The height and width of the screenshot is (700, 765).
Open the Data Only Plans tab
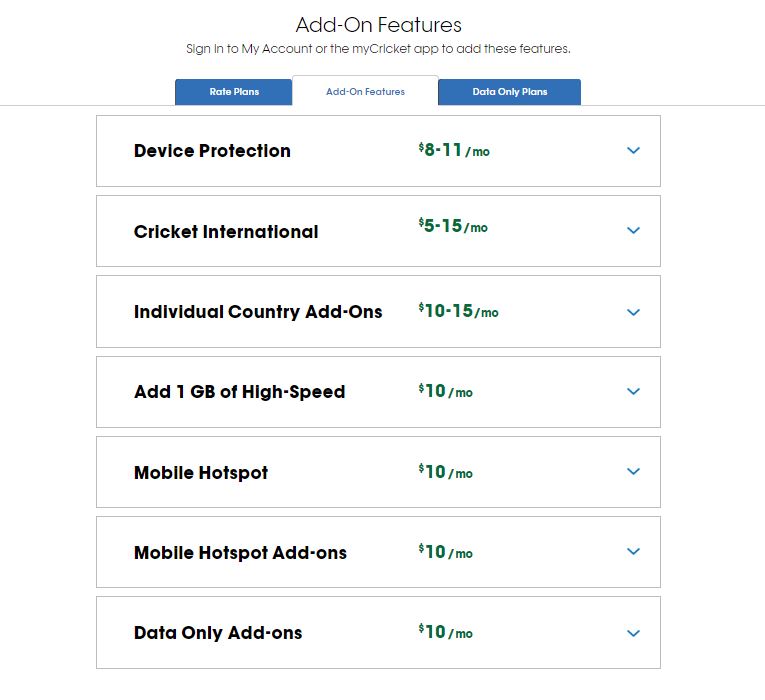510,92
